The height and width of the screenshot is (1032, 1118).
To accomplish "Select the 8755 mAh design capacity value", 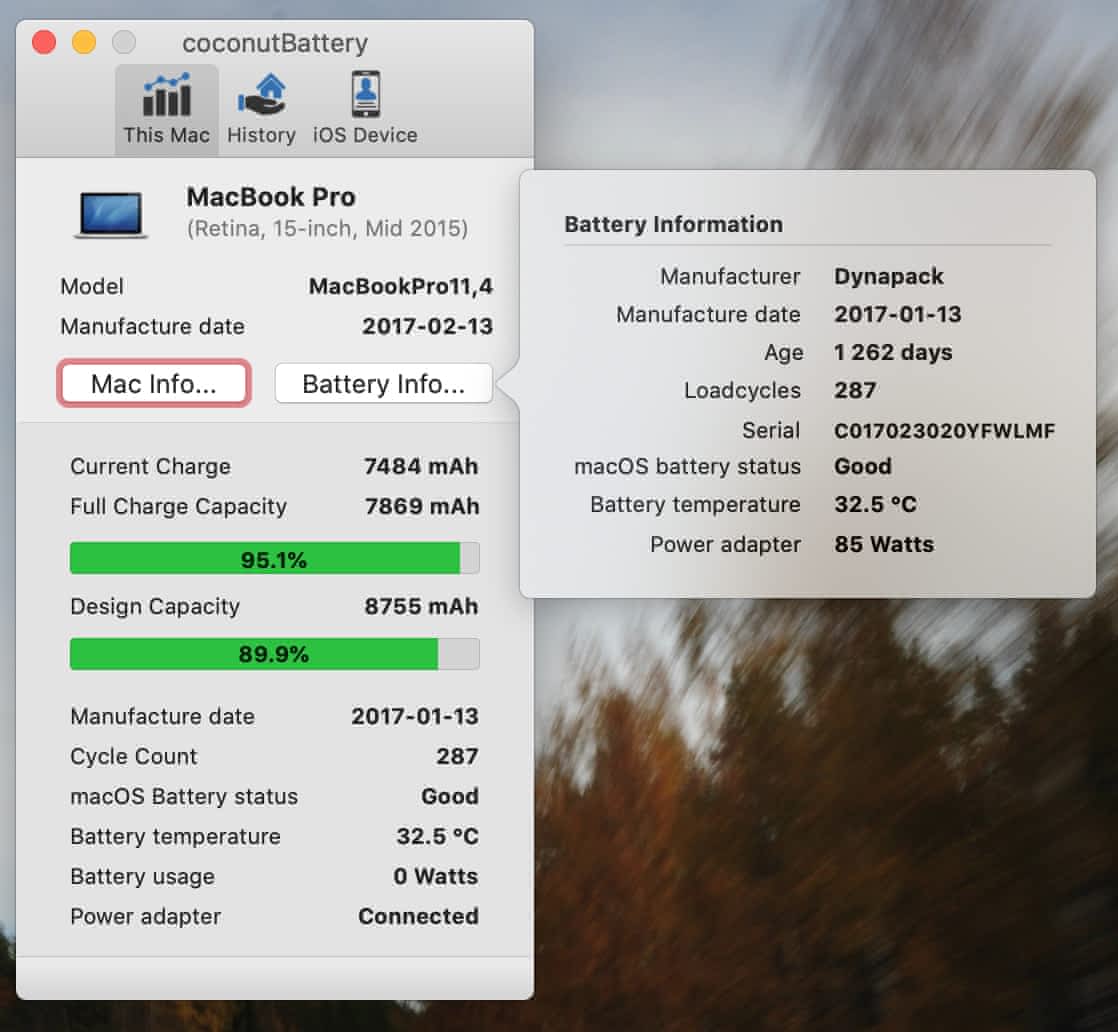I will tap(421, 606).
